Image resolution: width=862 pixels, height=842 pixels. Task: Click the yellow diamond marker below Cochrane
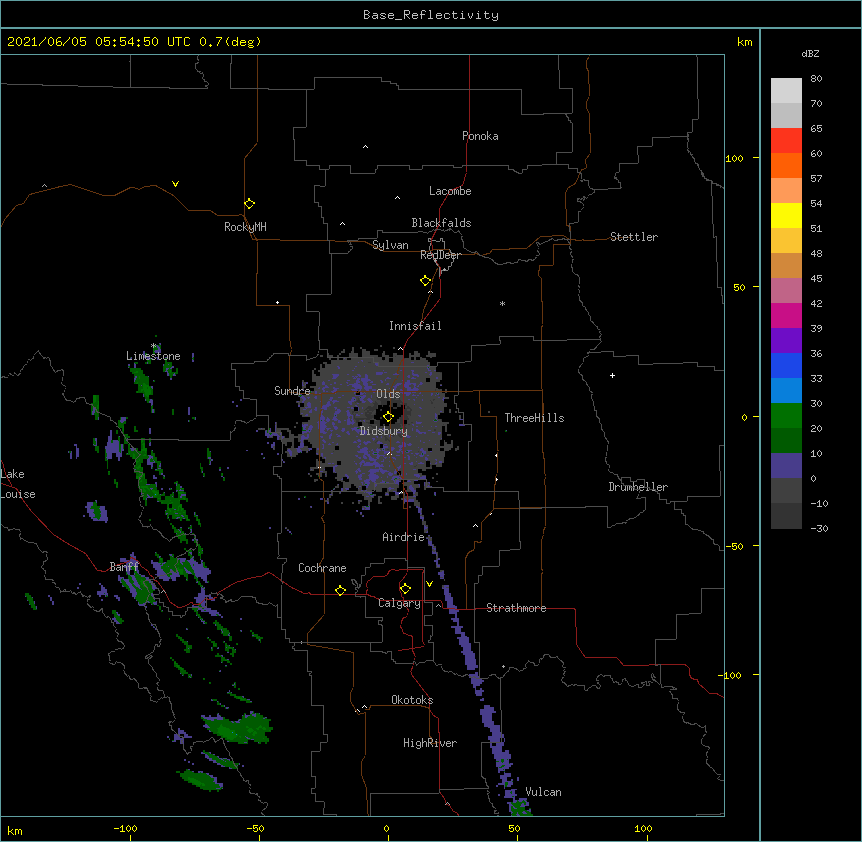(x=340, y=590)
